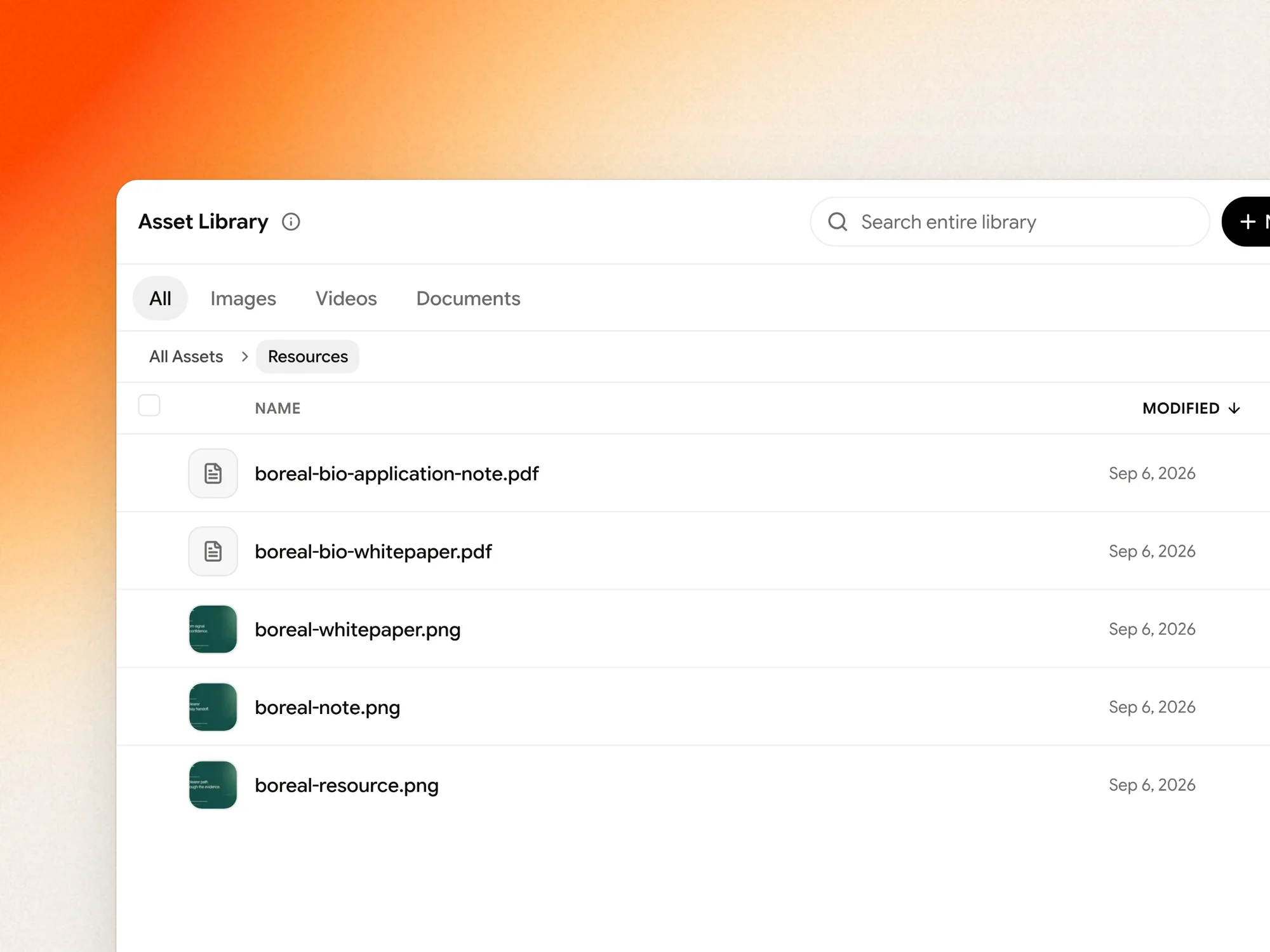This screenshot has height=952, width=1270.
Task: Open thumbnail of boreal-whitepaper.png
Action: pyautogui.click(x=213, y=629)
